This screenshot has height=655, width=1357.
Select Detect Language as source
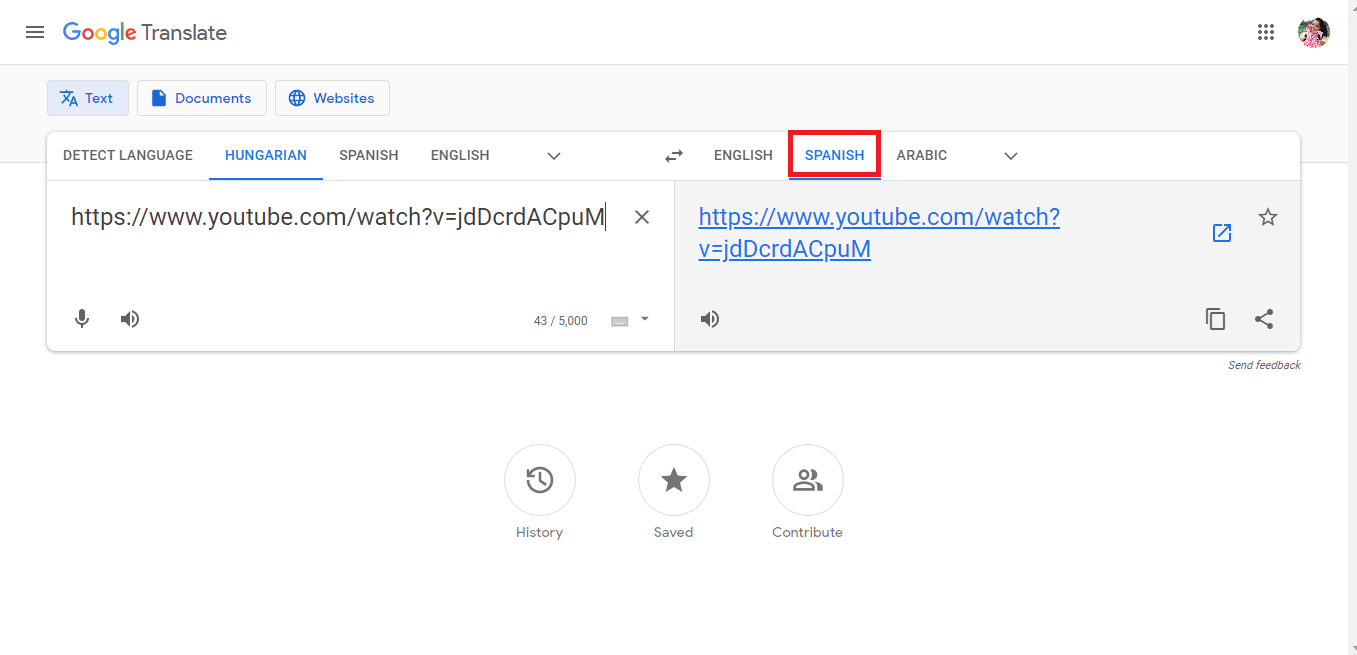point(128,156)
